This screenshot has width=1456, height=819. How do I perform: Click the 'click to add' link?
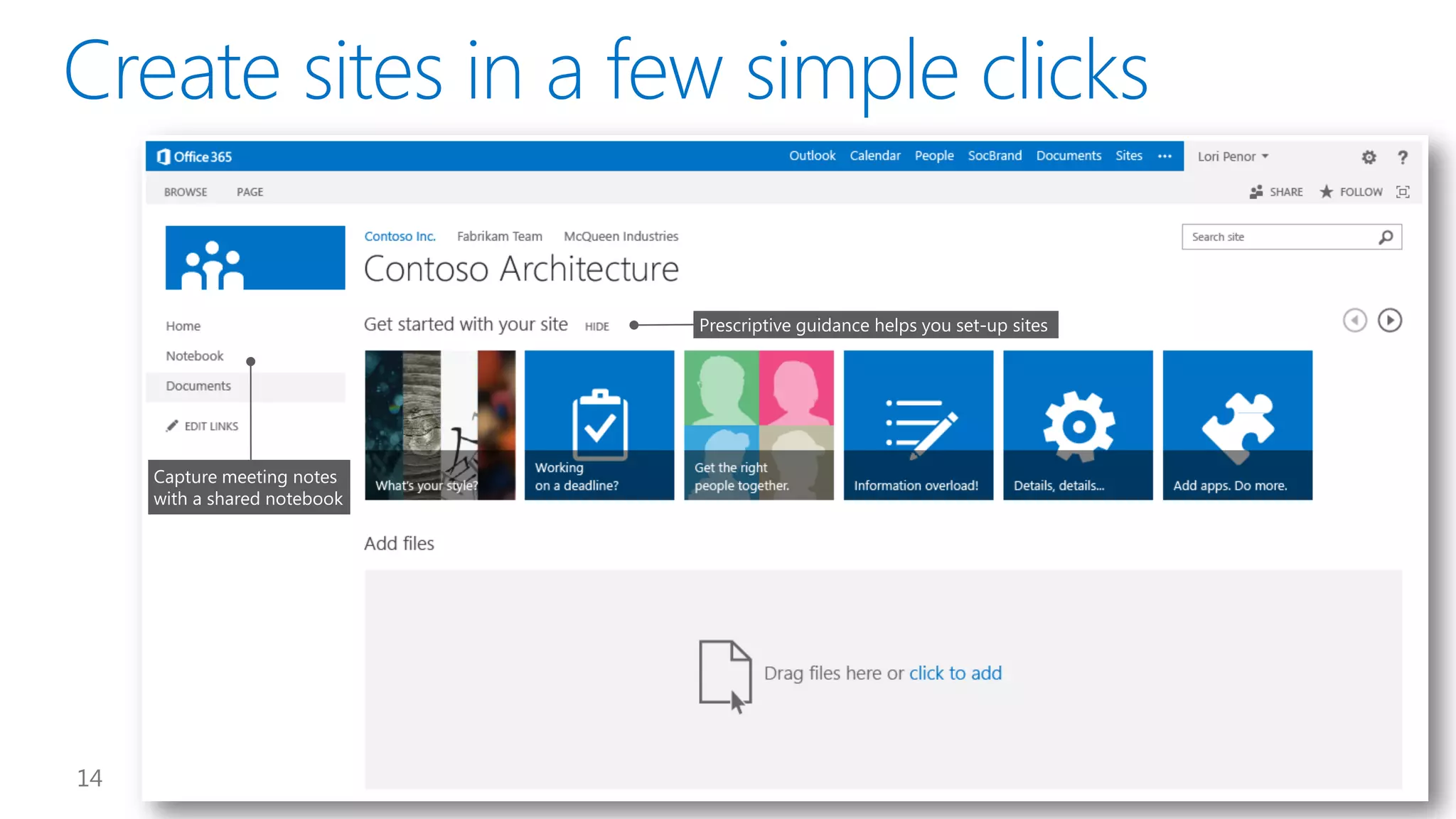955,673
